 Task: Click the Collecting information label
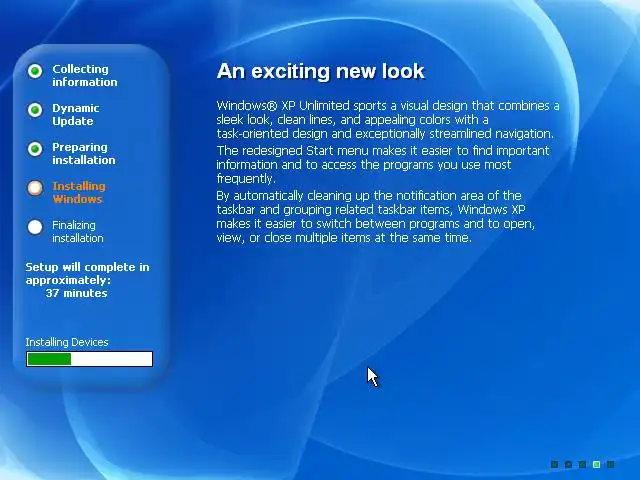click(x=84, y=76)
